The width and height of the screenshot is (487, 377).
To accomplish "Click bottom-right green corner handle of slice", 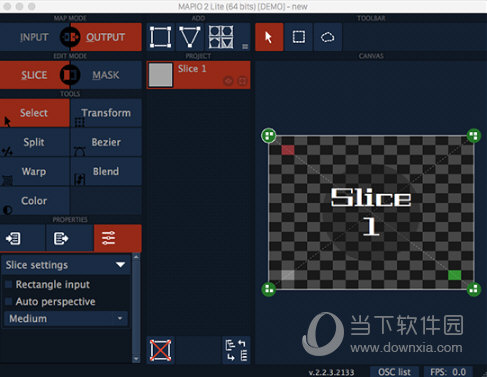I will pos(473,289).
